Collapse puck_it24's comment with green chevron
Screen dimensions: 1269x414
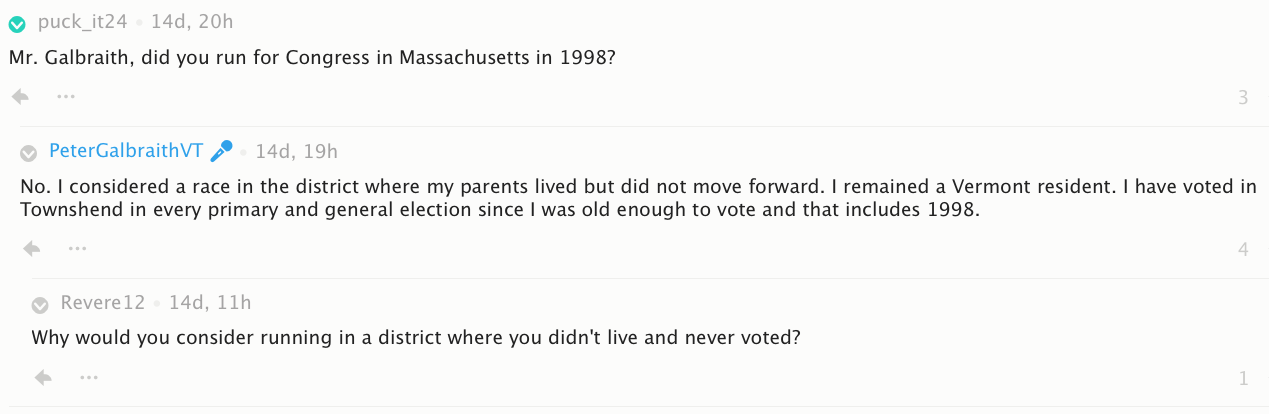17,24
